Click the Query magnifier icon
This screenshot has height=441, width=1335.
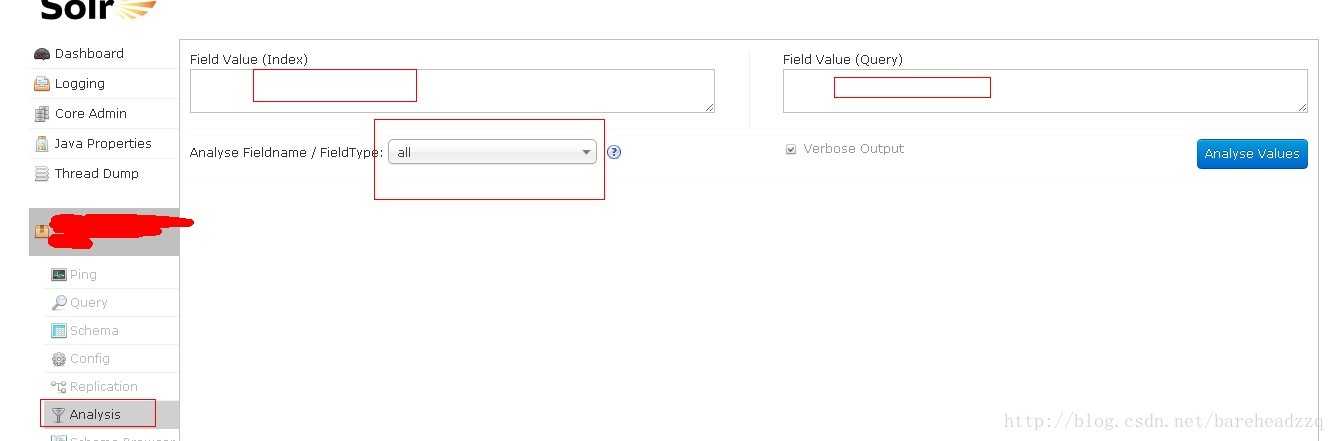click(x=59, y=303)
